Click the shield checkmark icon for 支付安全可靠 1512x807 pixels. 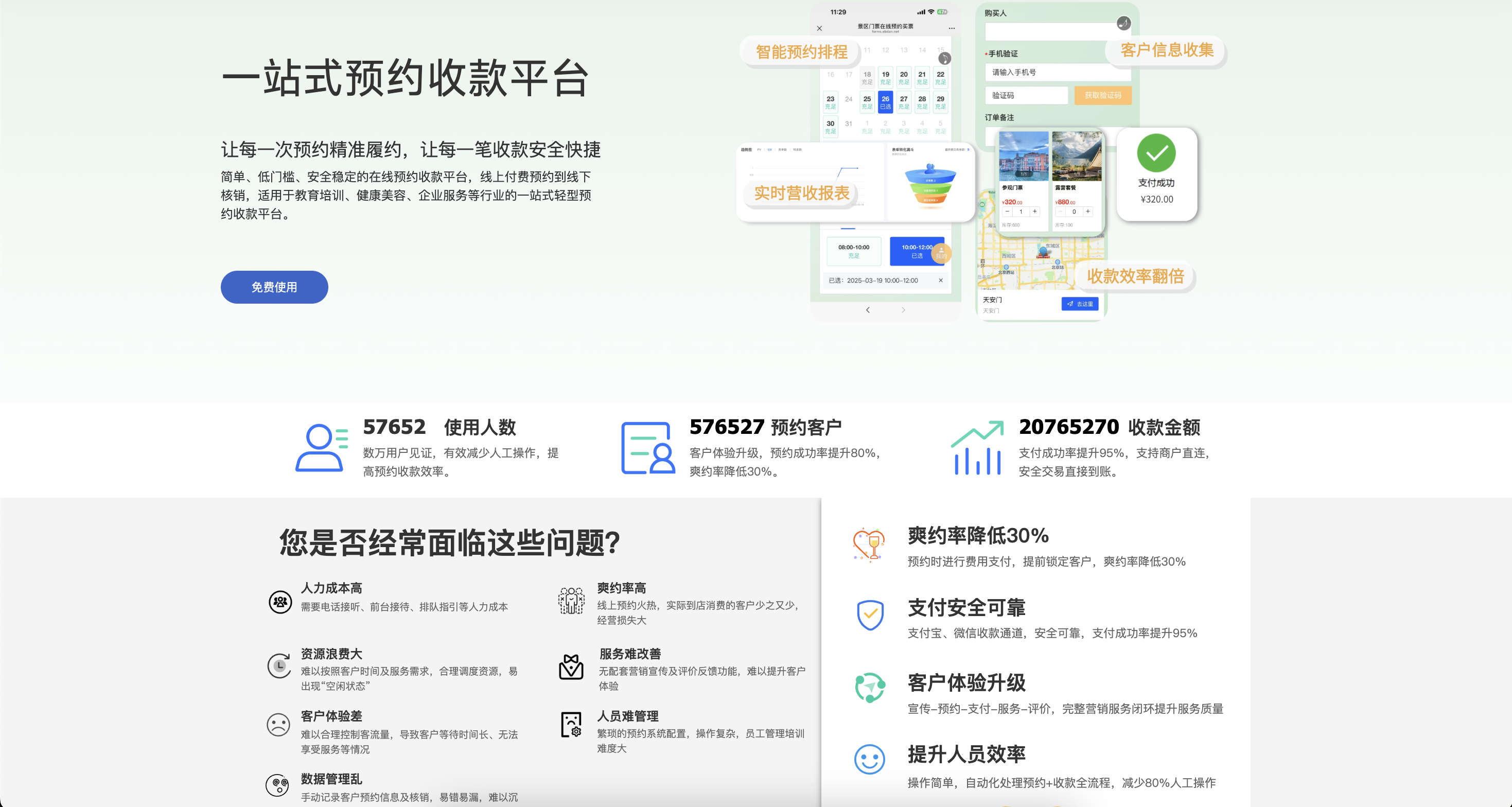pos(870,615)
